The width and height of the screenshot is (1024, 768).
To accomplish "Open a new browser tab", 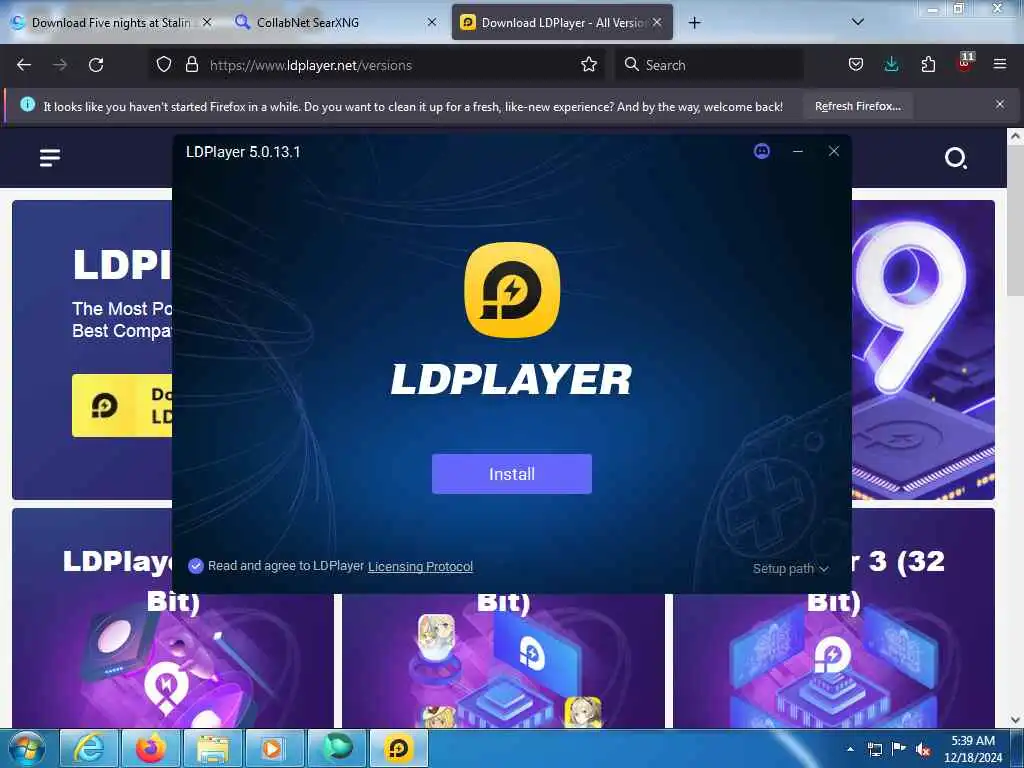I will 694,23.
